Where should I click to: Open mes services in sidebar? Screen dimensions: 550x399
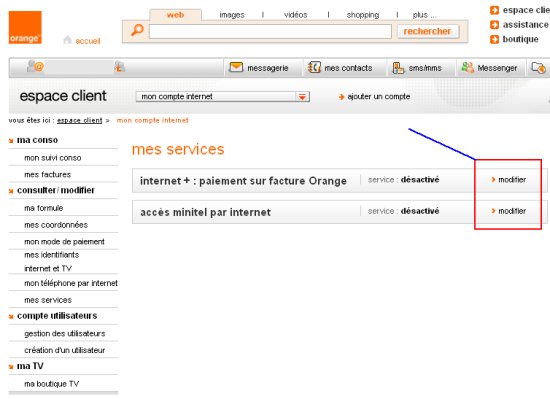(48, 300)
